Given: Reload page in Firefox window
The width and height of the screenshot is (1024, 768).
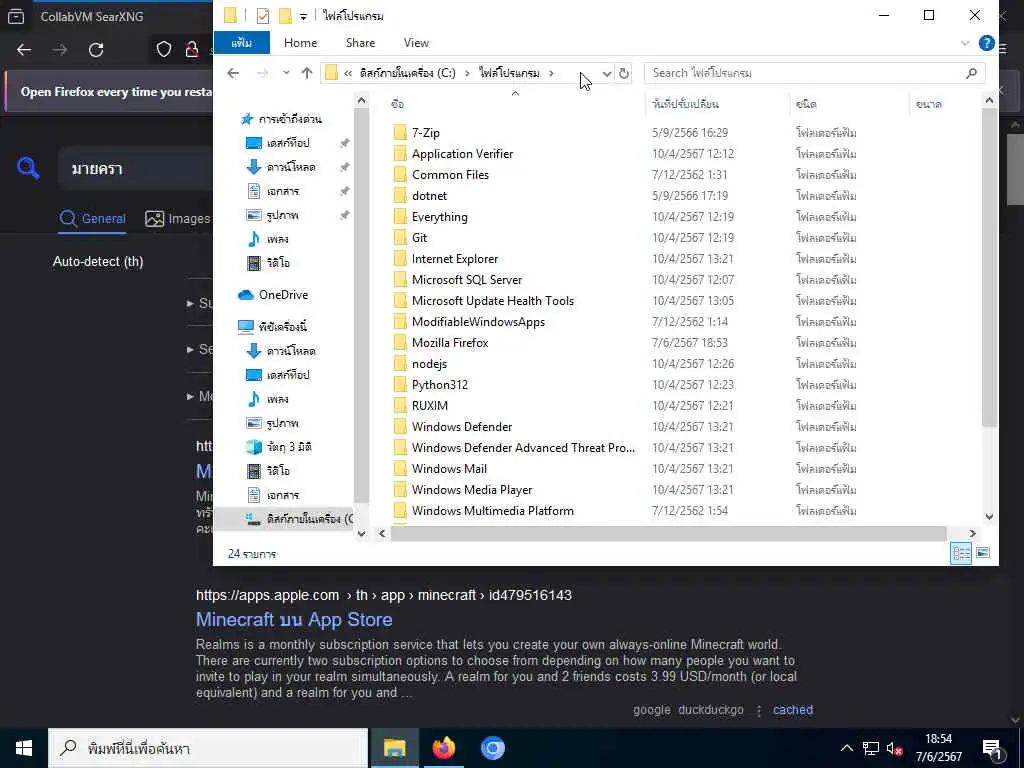Looking at the screenshot, I should (96, 50).
